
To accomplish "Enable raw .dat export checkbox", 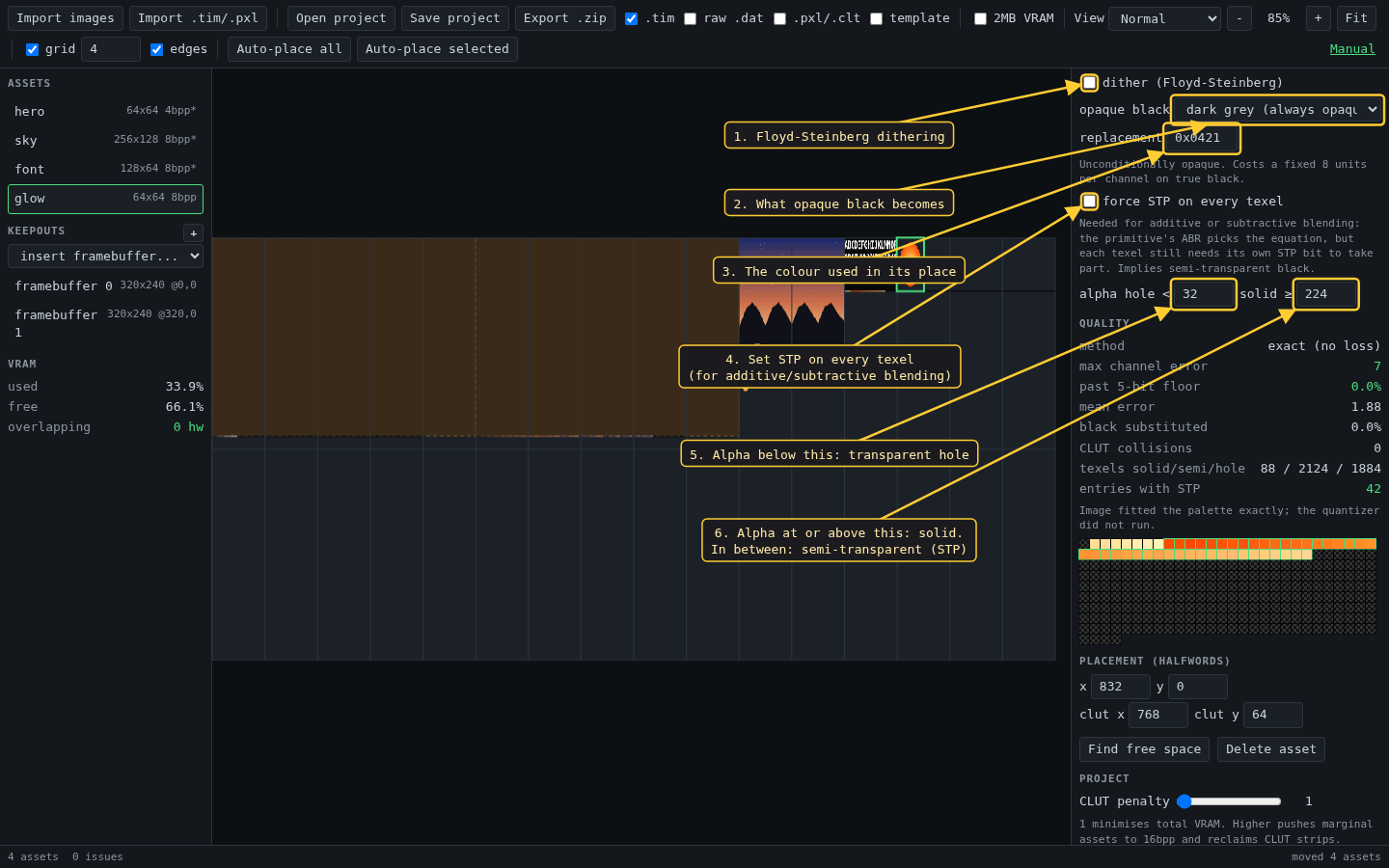I will coord(690,18).
